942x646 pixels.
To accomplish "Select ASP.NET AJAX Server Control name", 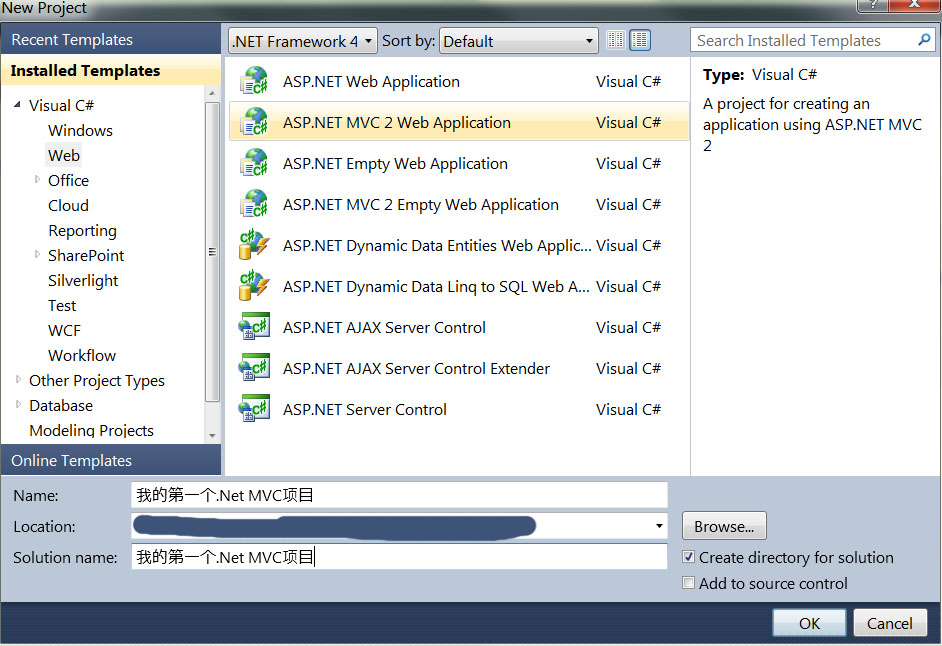I will (x=384, y=328).
